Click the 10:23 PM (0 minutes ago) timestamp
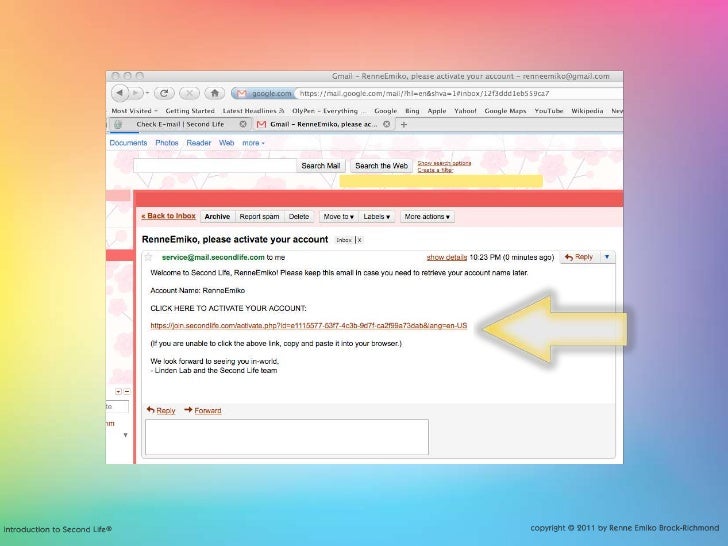The image size is (728, 546). pyautogui.click(x=511, y=257)
